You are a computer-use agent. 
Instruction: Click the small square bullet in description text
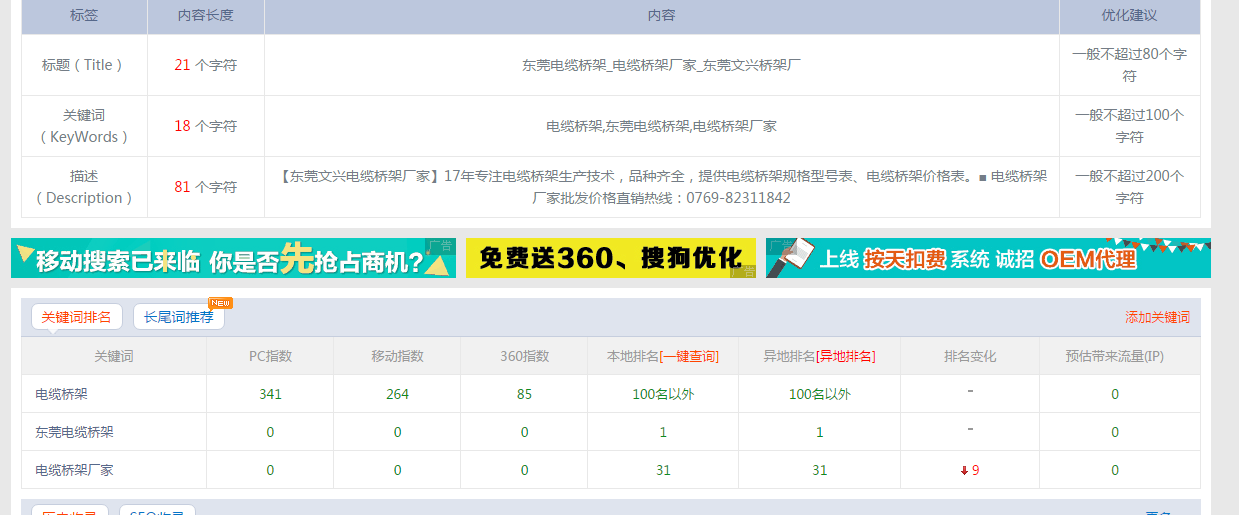click(x=982, y=178)
